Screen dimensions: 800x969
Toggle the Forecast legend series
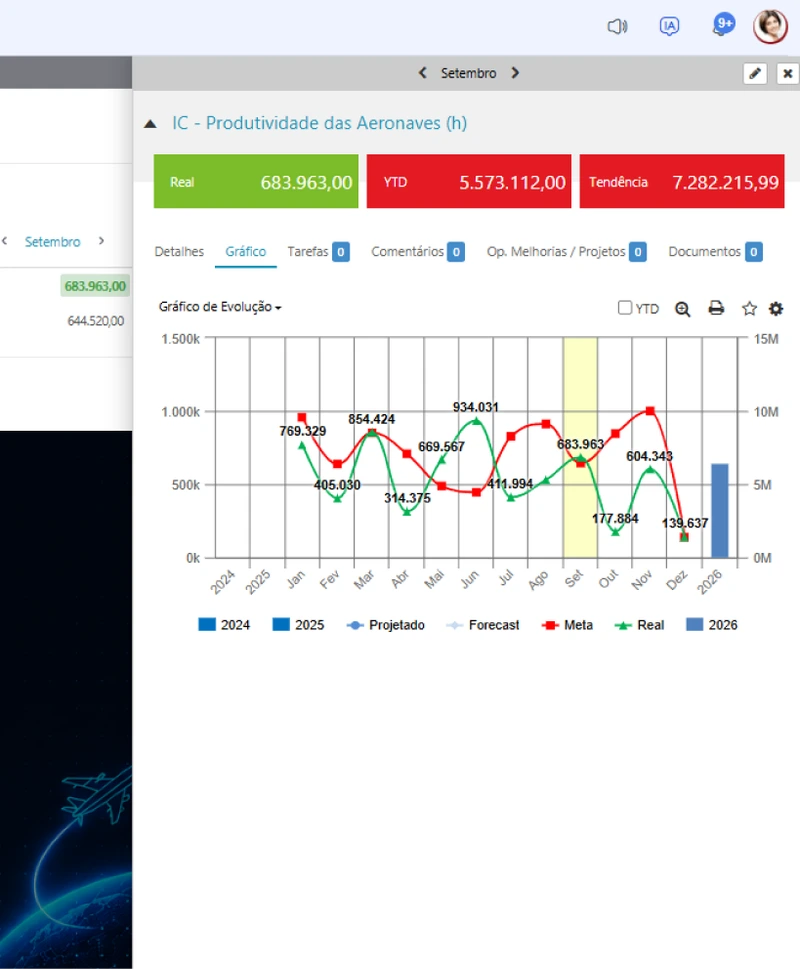pyautogui.click(x=482, y=625)
